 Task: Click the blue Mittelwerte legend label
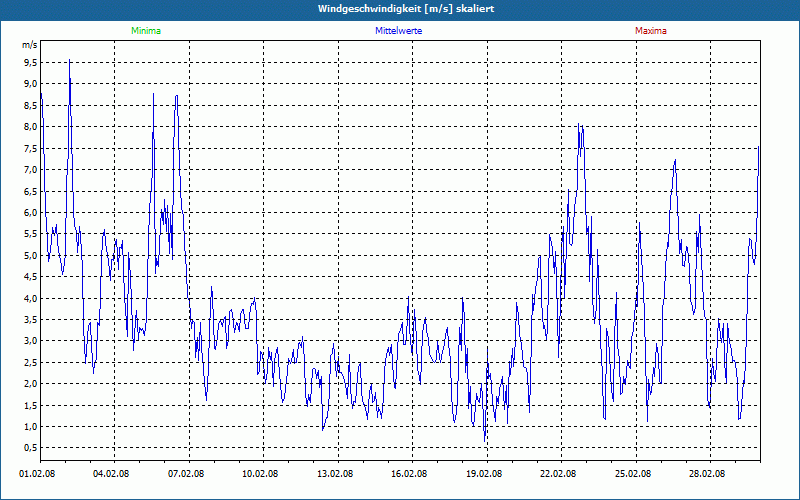[398, 31]
